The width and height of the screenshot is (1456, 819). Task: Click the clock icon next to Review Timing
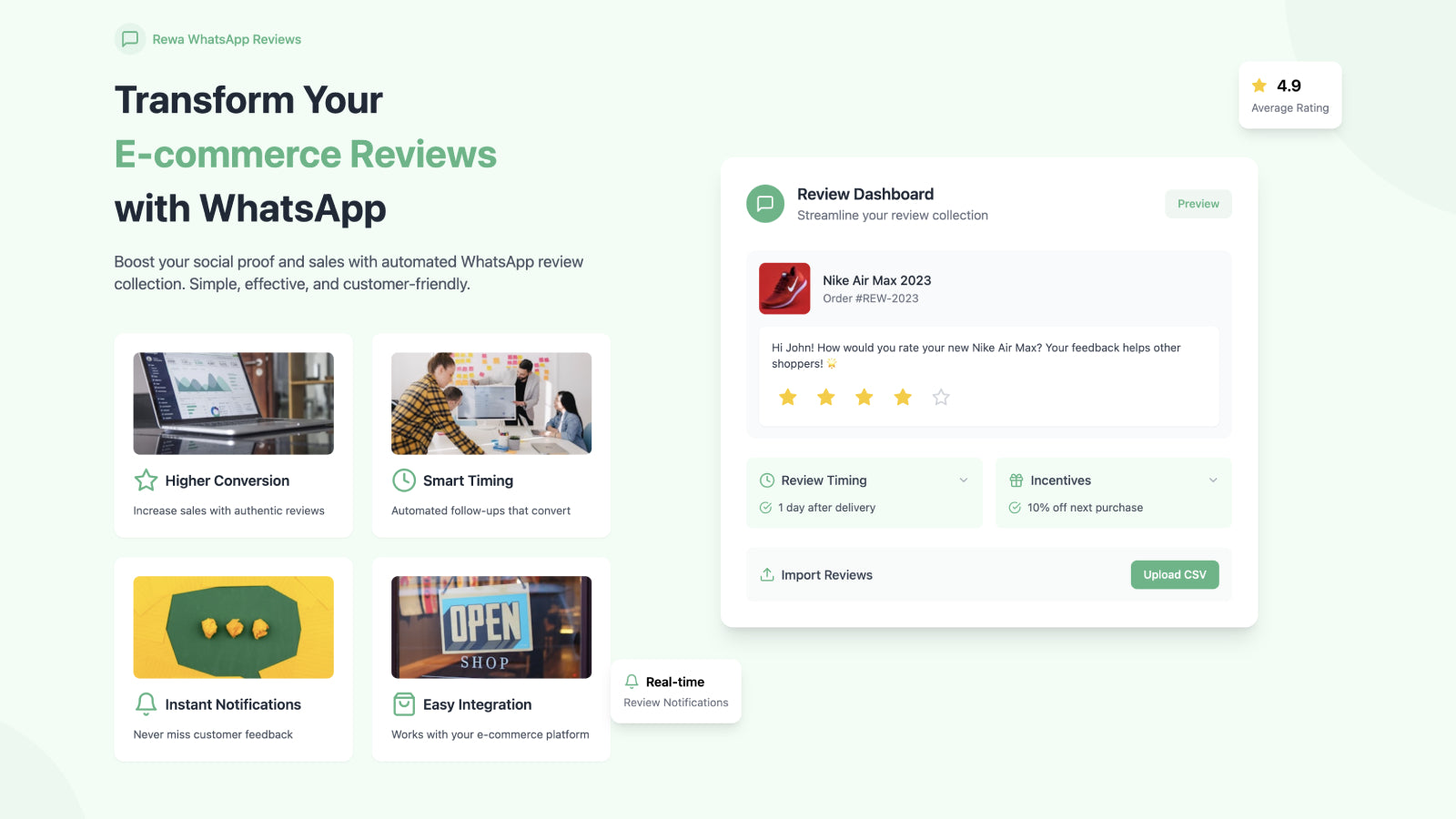766,480
